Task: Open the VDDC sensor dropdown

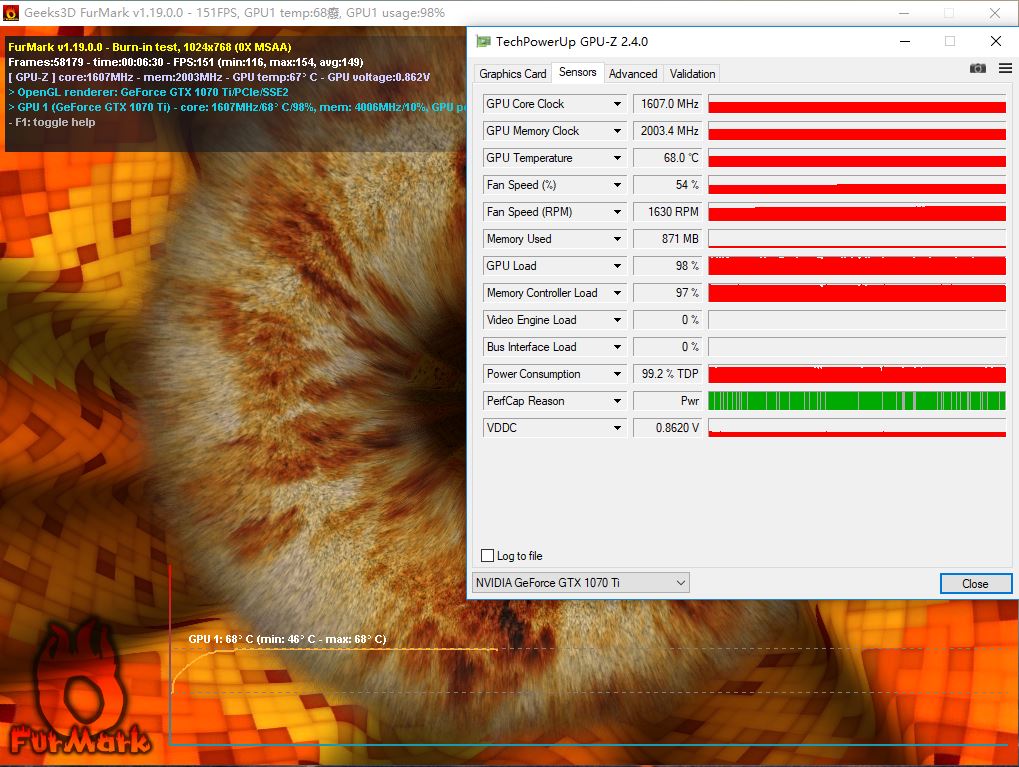Action: [617, 428]
